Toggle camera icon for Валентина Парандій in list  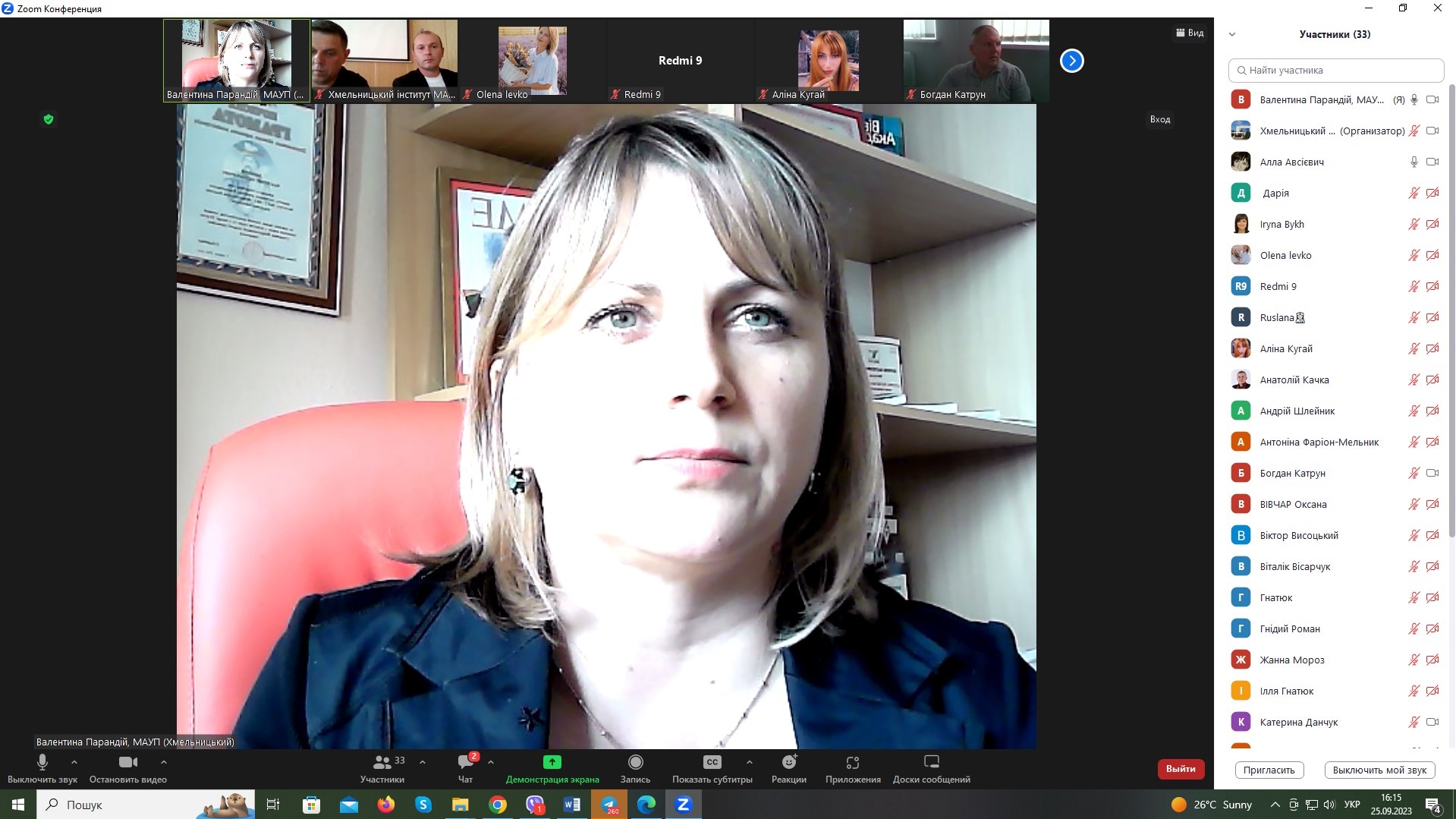pos(1432,99)
